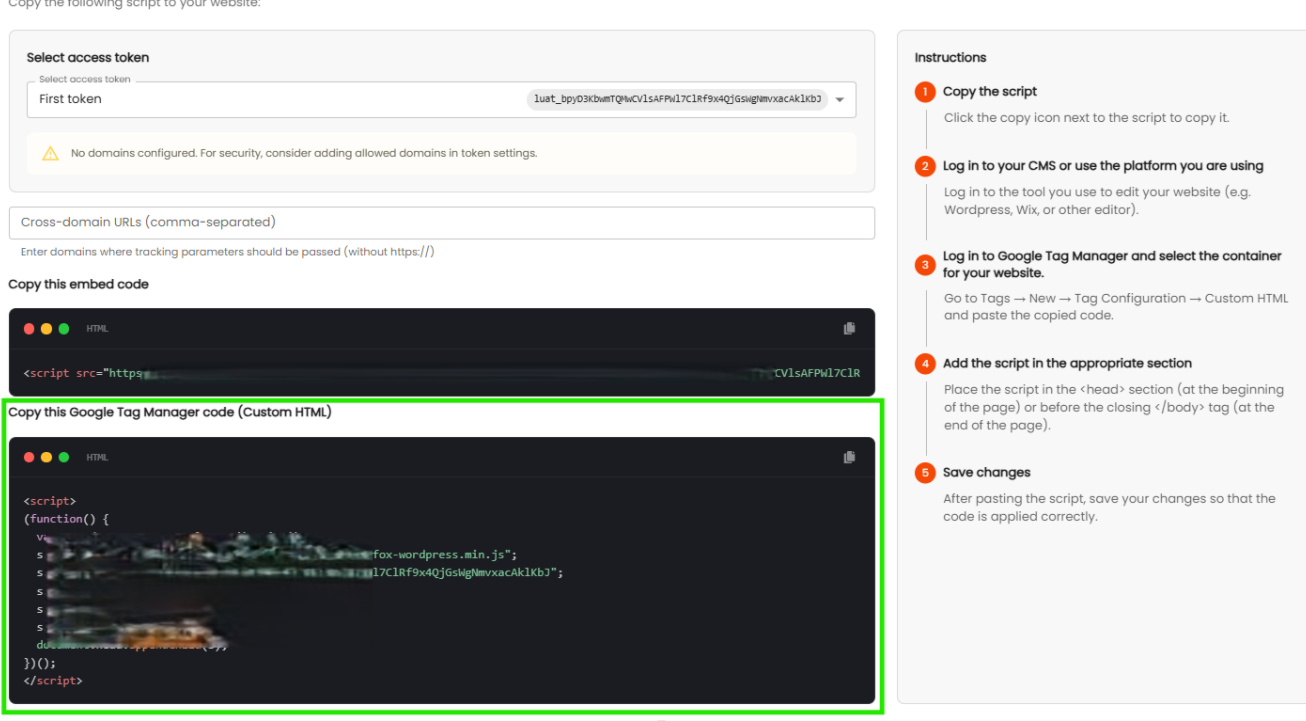
Task: Click the 'Add the script in the appropriate section' heading
Action: point(1067,364)
